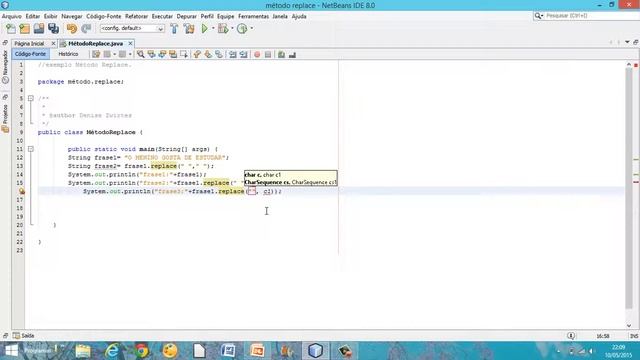
Task: Click Shift Line Right icon
Action: (243, 54)
